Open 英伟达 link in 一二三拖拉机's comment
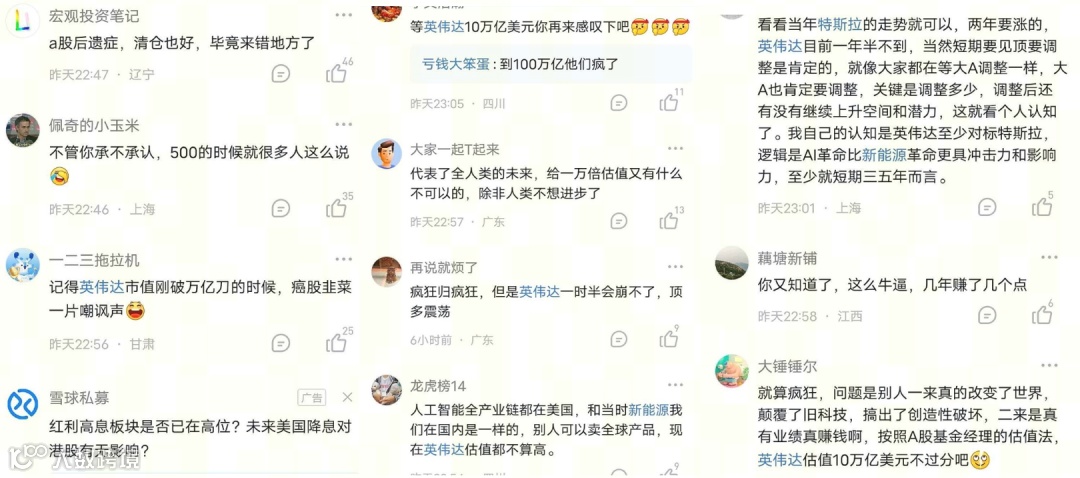The image size is (1080, 478). pos(102,287)
